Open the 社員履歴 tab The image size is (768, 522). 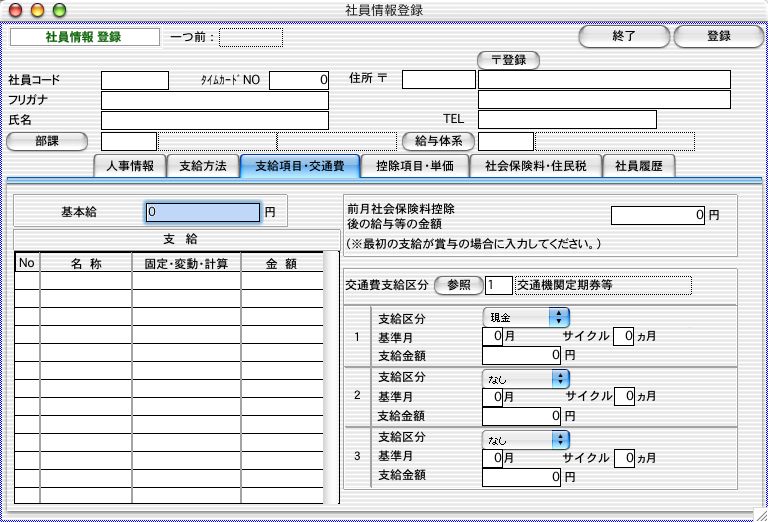pos(639,167)
